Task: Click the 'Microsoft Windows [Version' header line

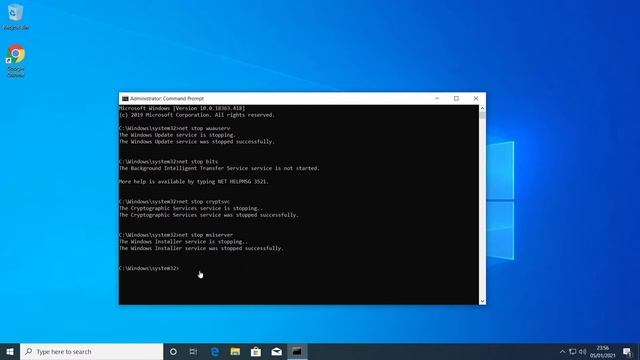Action: [182, 109]
